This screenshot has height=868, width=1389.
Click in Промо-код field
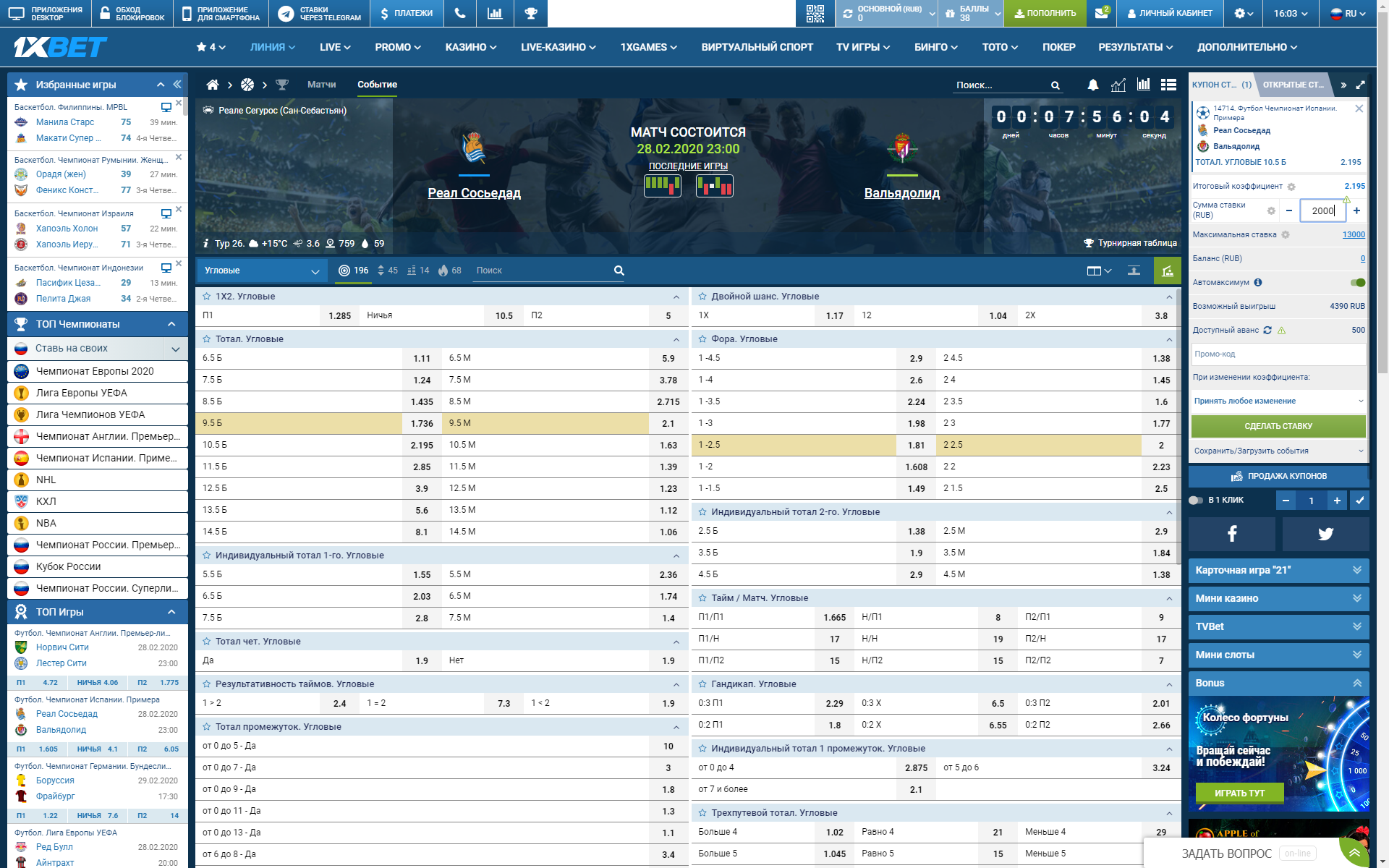click(x=1278, y=354)
